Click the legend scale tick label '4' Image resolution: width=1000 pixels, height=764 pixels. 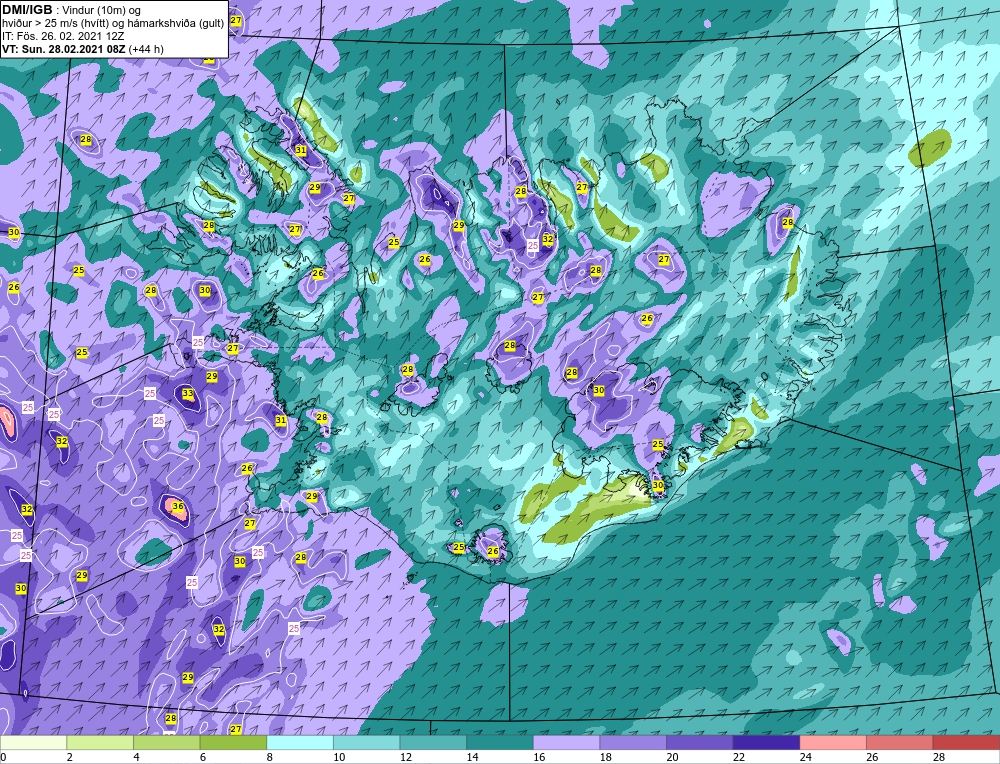click(x=136, y=757)
